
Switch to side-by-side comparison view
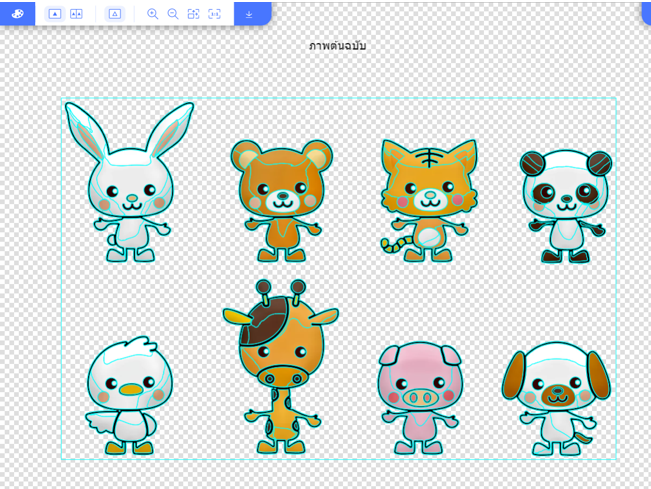76,14
